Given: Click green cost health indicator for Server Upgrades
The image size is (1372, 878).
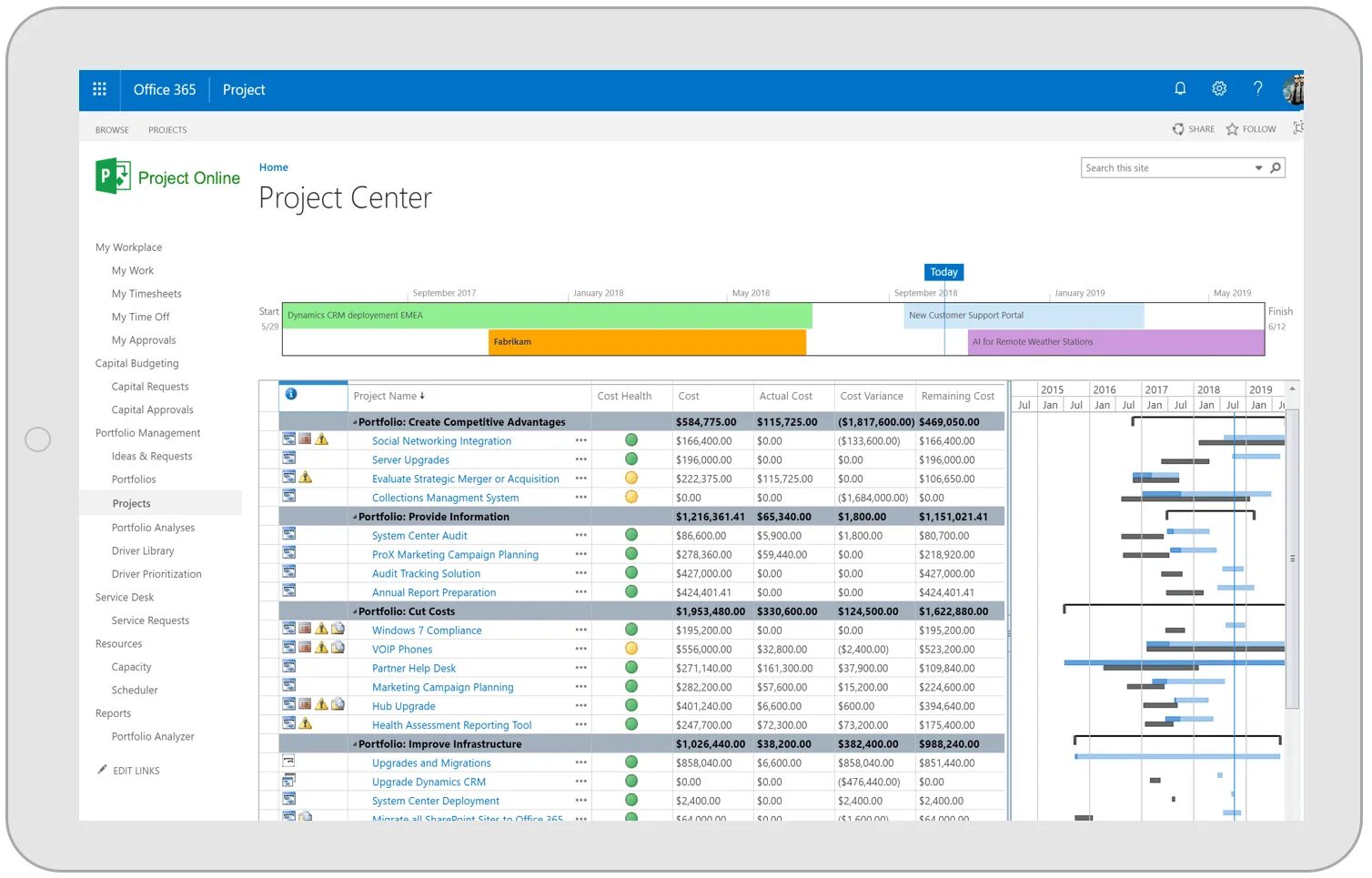Looking at the screenshot, I should point(631,459).
